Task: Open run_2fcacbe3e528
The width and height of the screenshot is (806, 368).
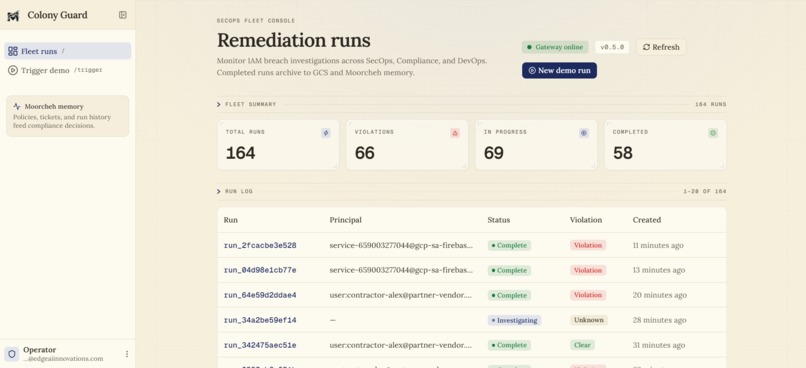Action: 260,246
